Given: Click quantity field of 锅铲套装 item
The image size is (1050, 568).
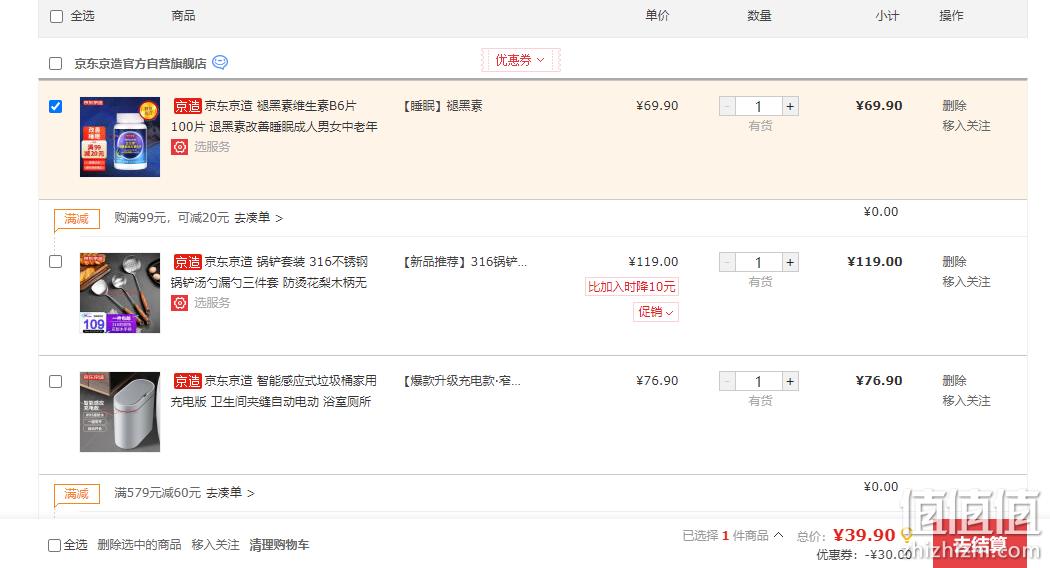Looking at the screenshot, I should tap(759, 262).
